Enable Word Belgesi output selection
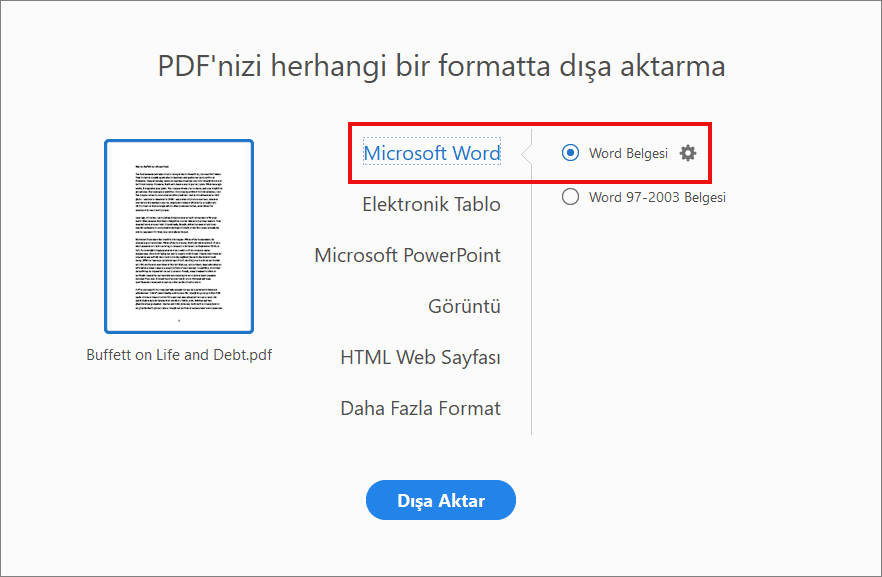 [570, 153]
